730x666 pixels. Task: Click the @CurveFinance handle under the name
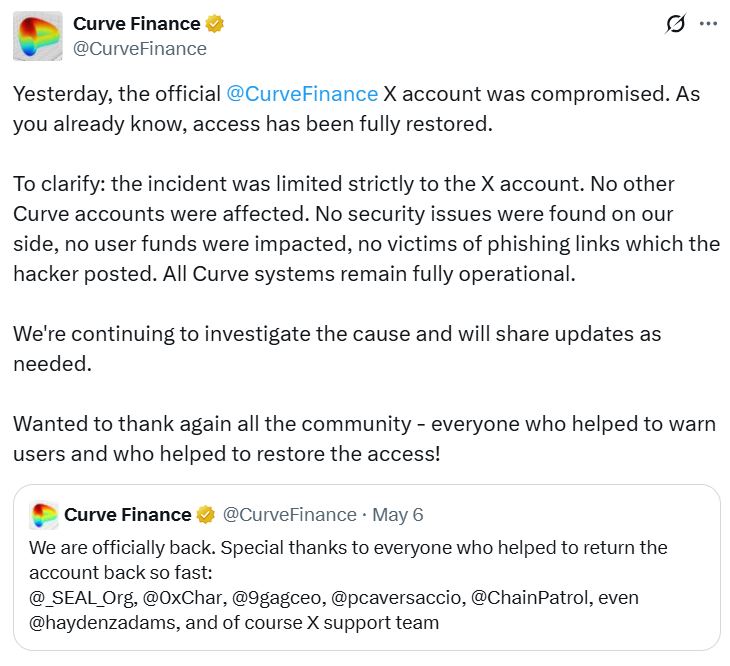click(x=139, y=48)
